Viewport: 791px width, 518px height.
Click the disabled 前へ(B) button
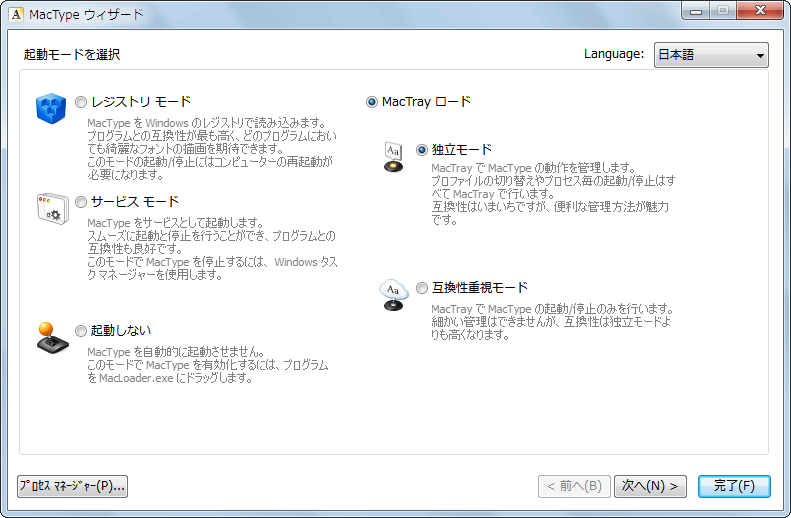(574, 486)
